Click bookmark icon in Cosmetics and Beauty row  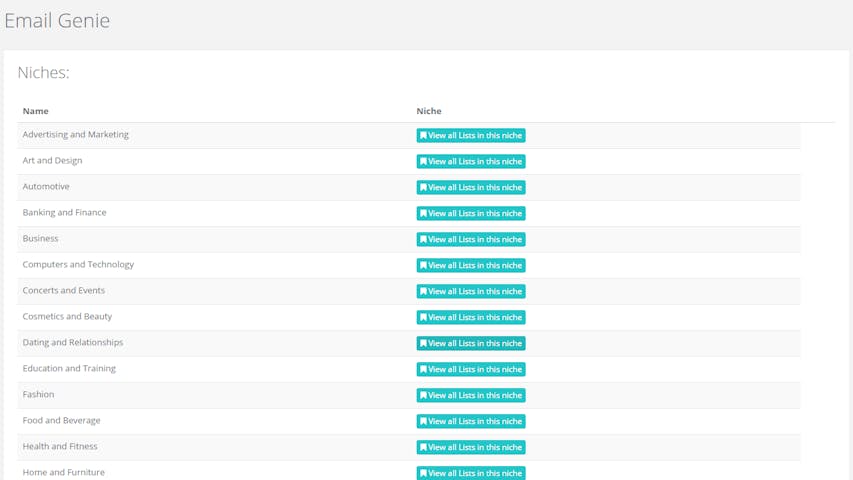click(423, 318)
